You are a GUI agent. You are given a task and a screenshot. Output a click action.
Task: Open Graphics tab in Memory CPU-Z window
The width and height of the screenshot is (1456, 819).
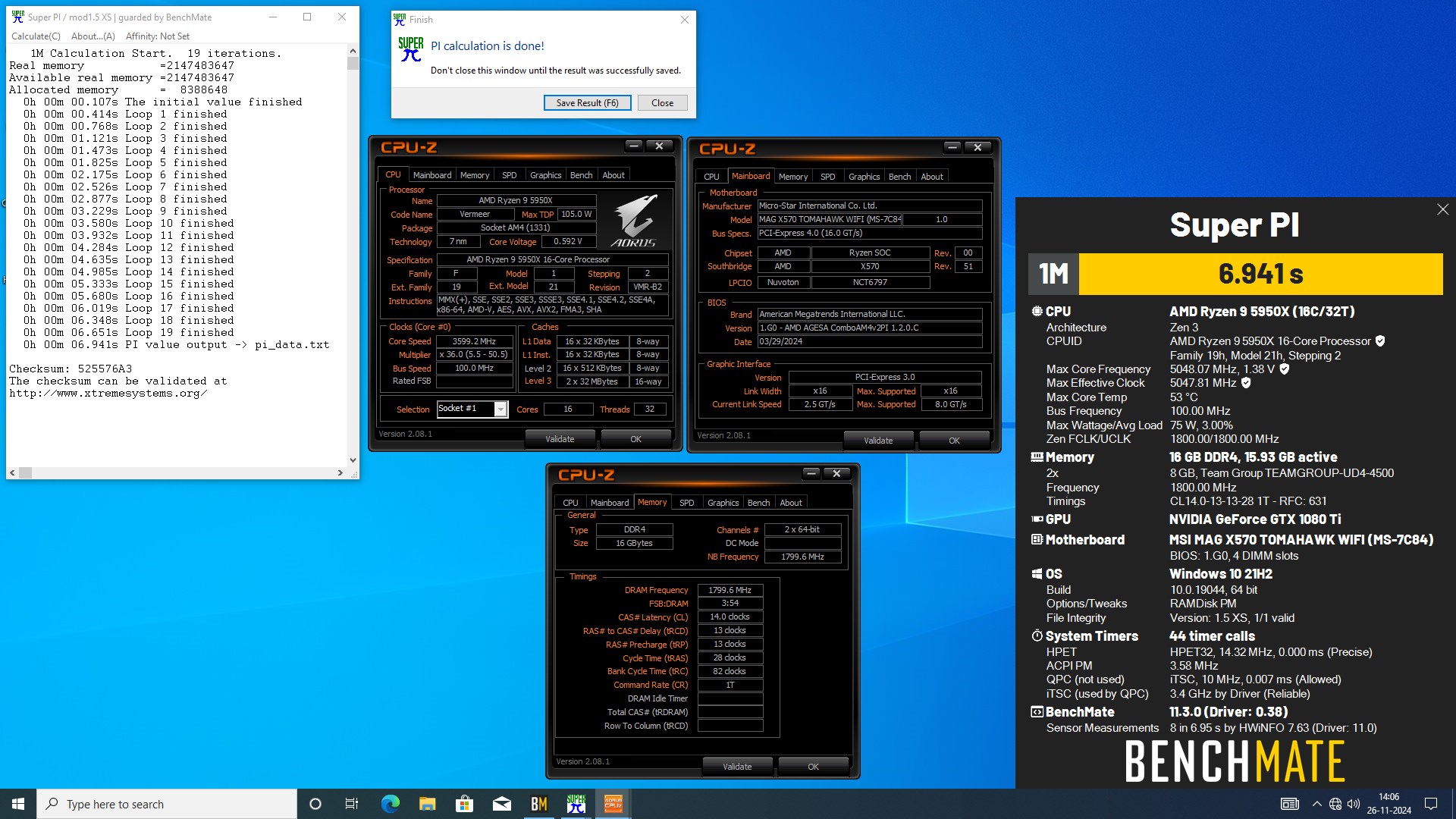[723, 503]
